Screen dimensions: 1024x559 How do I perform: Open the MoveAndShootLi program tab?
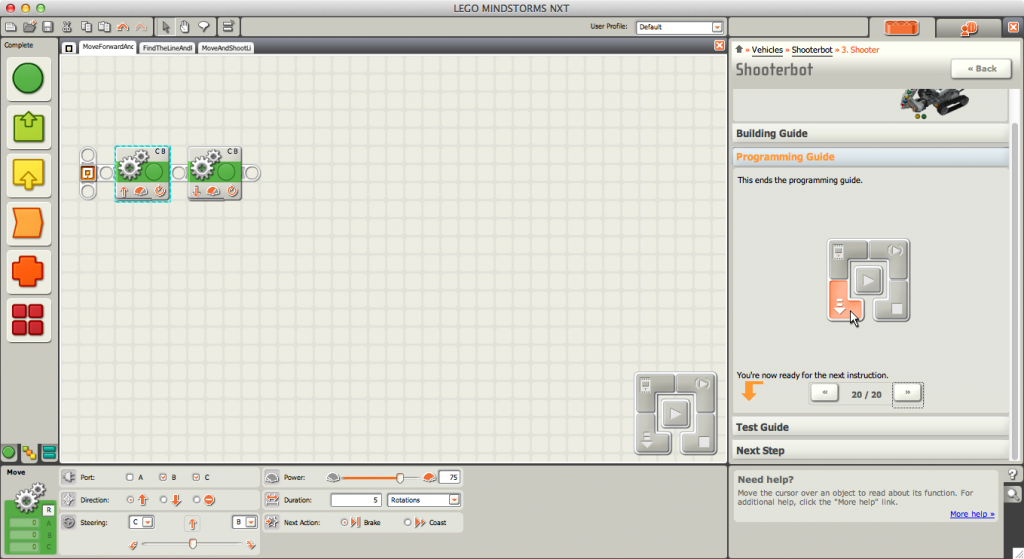(x=225, y=47)
